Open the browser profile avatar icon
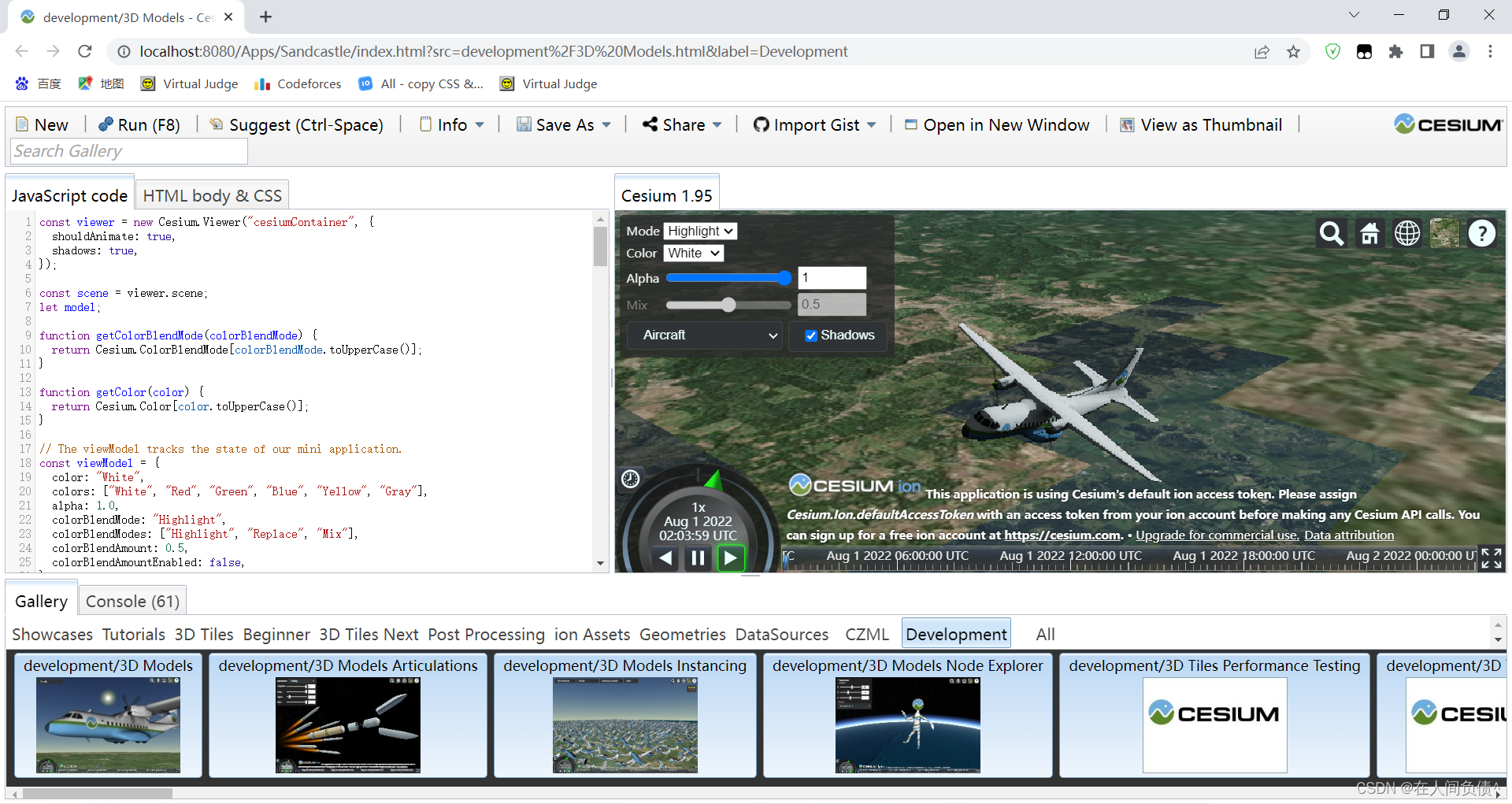The width and height of the screenshot is (1512, 804). click(x=1459, y=51)
